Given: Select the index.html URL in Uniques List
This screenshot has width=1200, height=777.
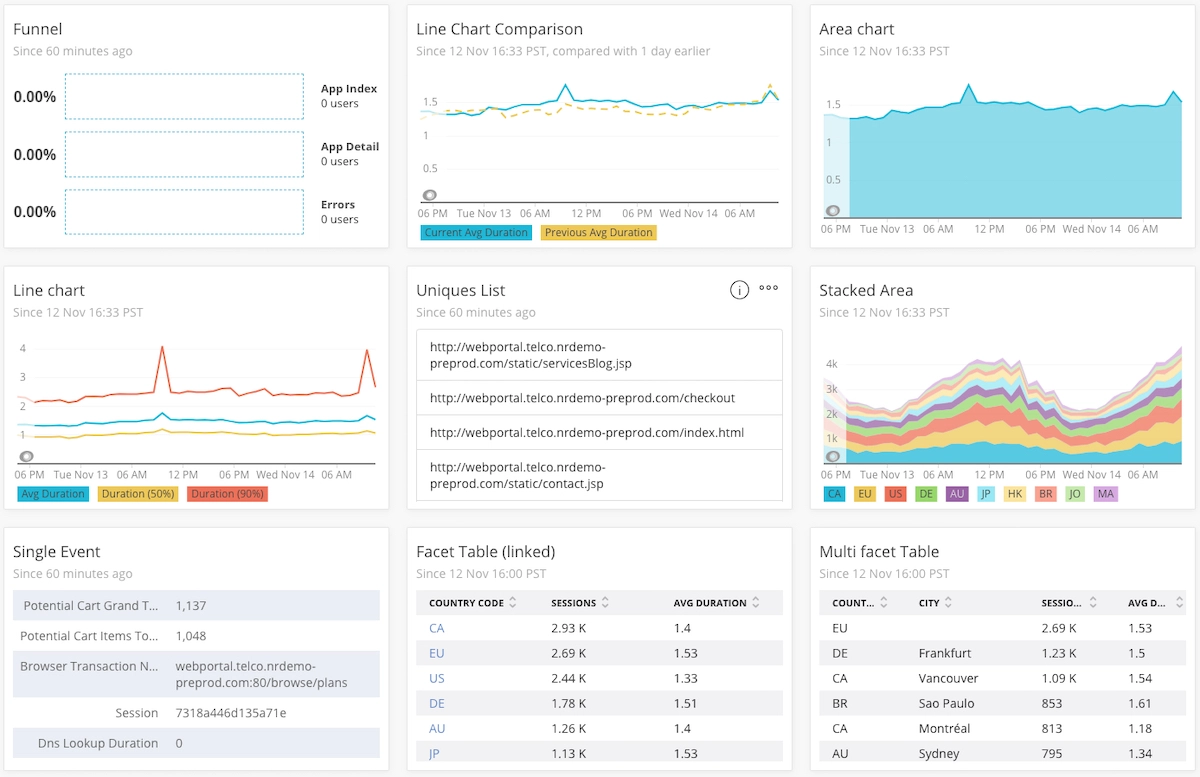Looking at the screenshot, I should tap(599, 433).
